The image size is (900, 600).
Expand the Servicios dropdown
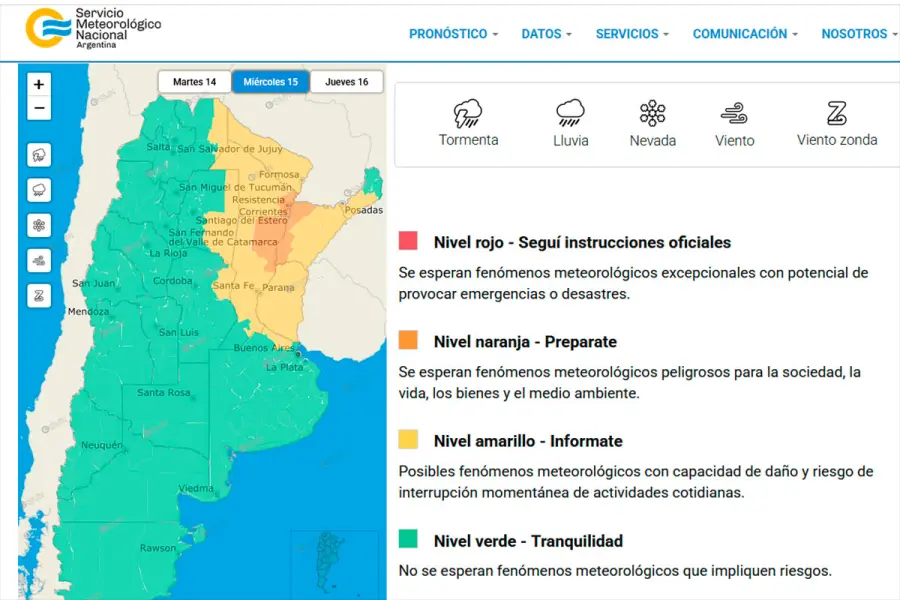pyautogui.click(x=632, y=34)
